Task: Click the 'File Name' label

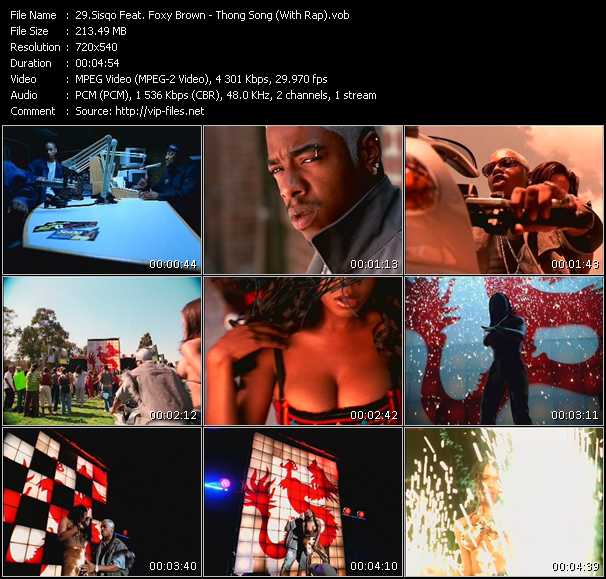Action: 33,15
